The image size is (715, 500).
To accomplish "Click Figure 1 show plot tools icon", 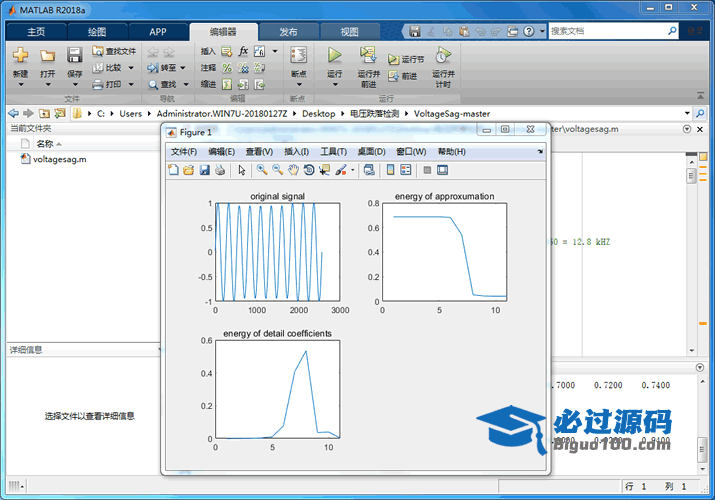I will point(442,170).
